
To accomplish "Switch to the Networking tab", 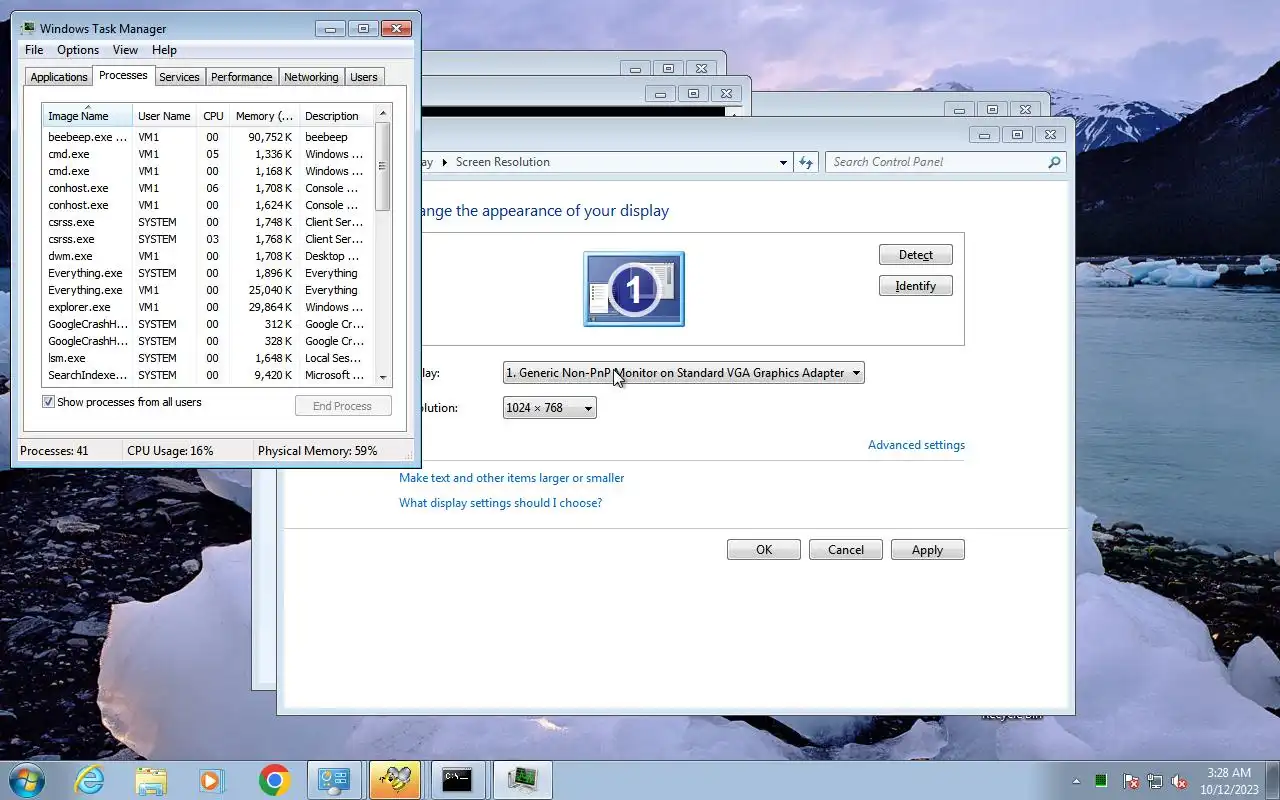I will tap(311, 77).
